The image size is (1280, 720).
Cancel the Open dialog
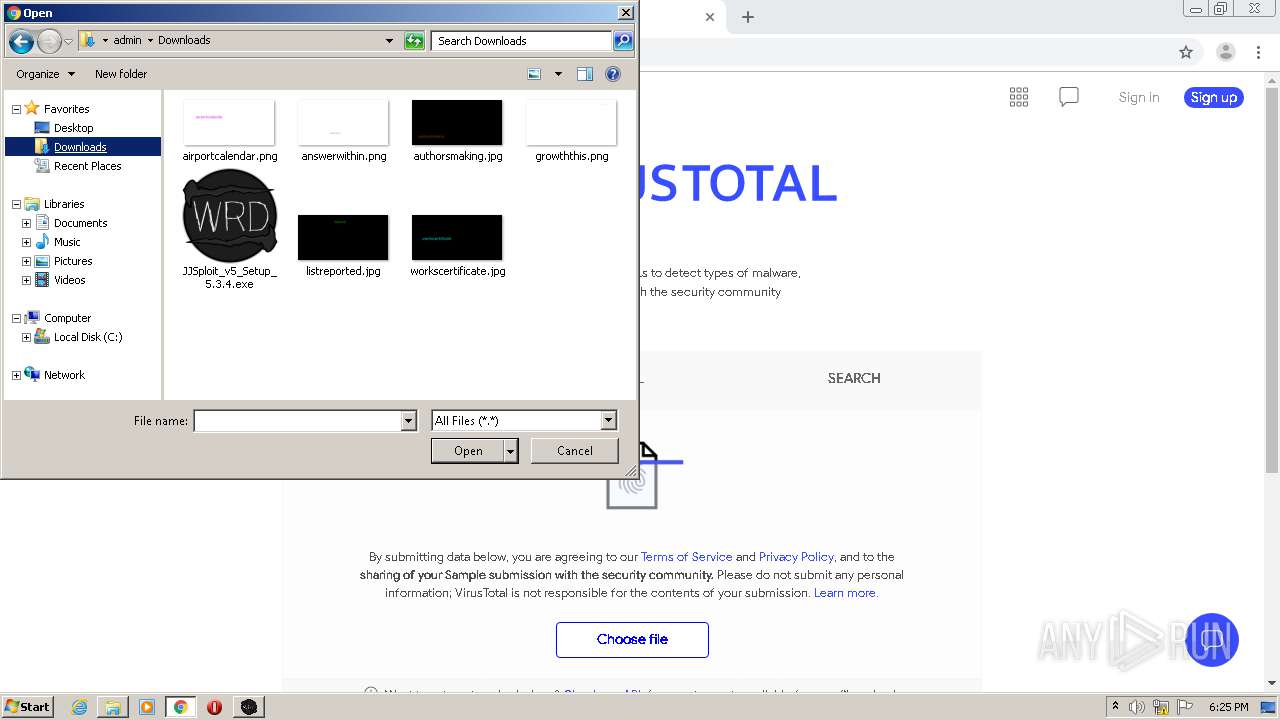(x=574, y=451)
